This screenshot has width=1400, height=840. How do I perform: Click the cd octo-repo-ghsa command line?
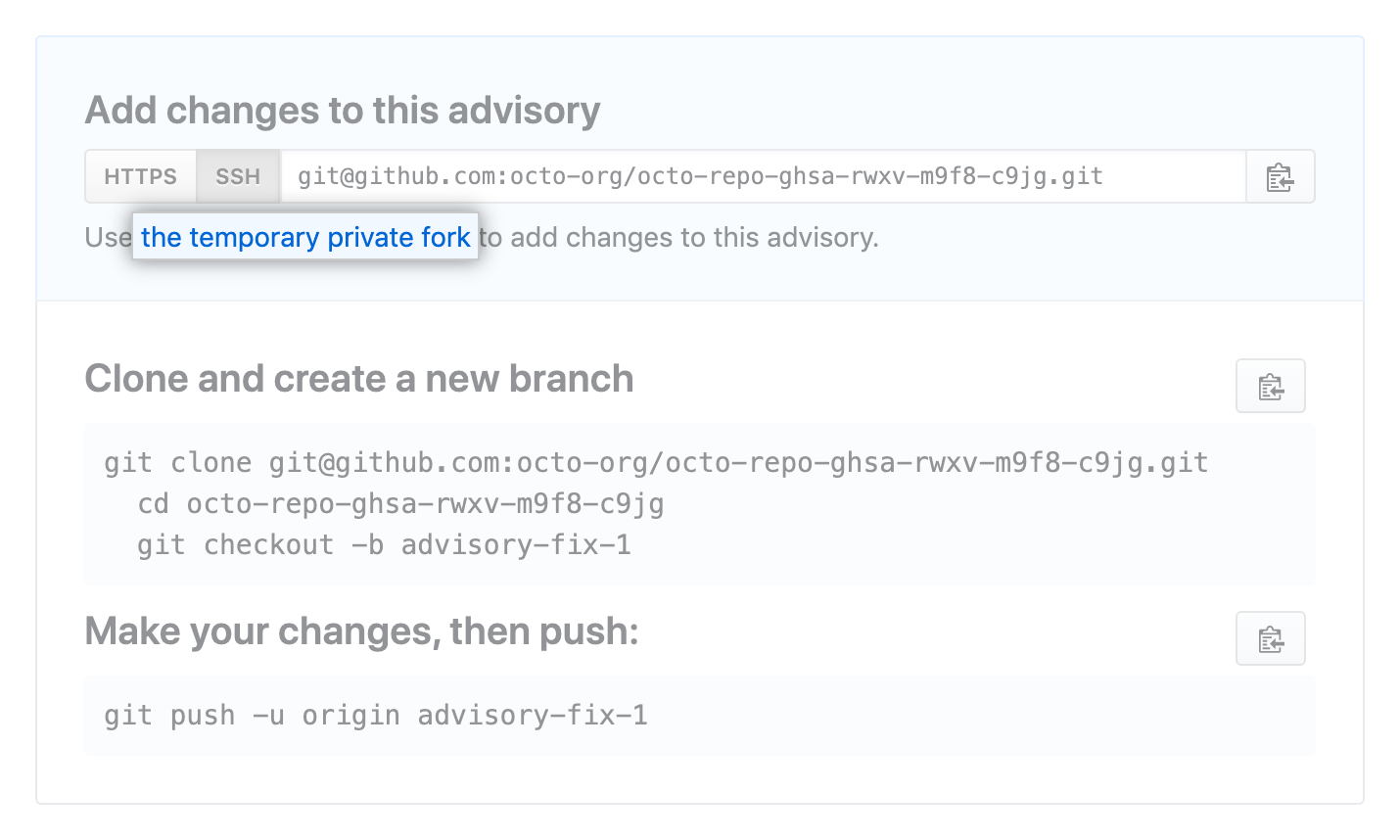[400, 504]
